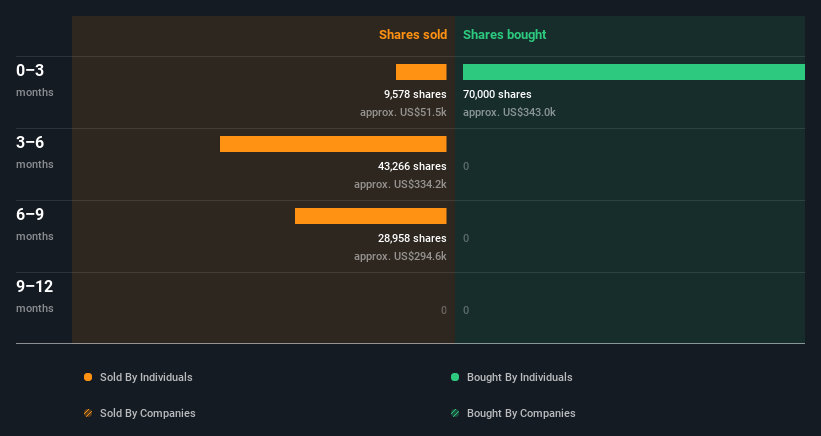Select the Sold By Individuals legend label
Screen dimensions: 821x436
[x=146, y=377]
